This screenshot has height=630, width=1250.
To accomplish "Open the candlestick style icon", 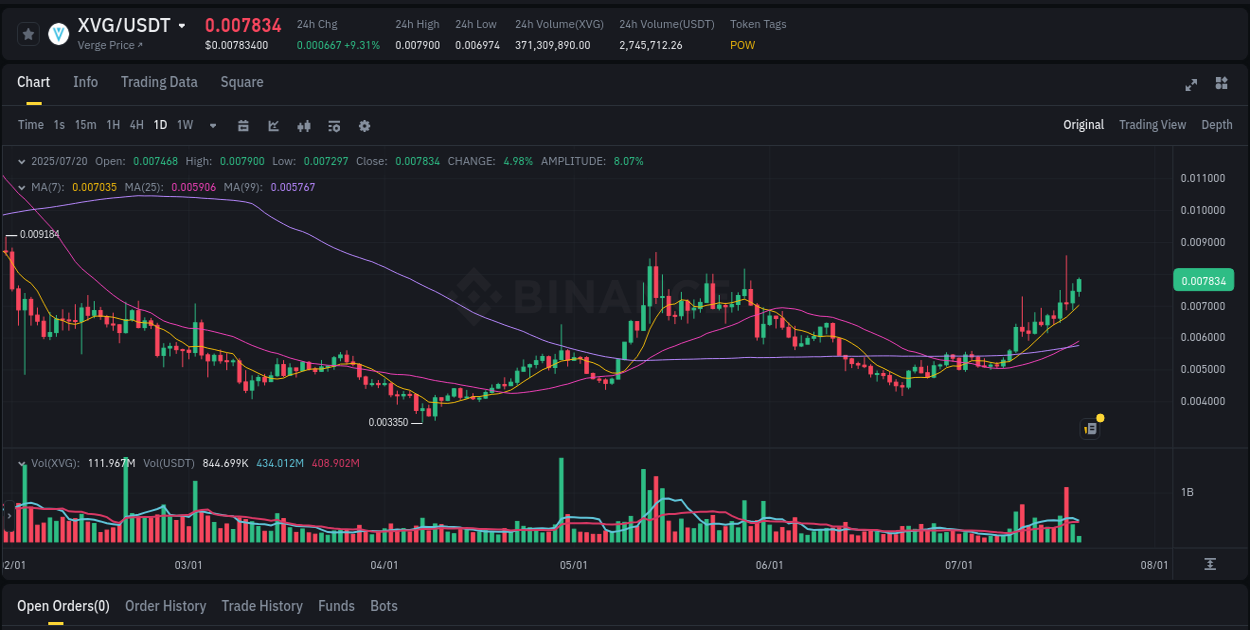I will [304, 125].
